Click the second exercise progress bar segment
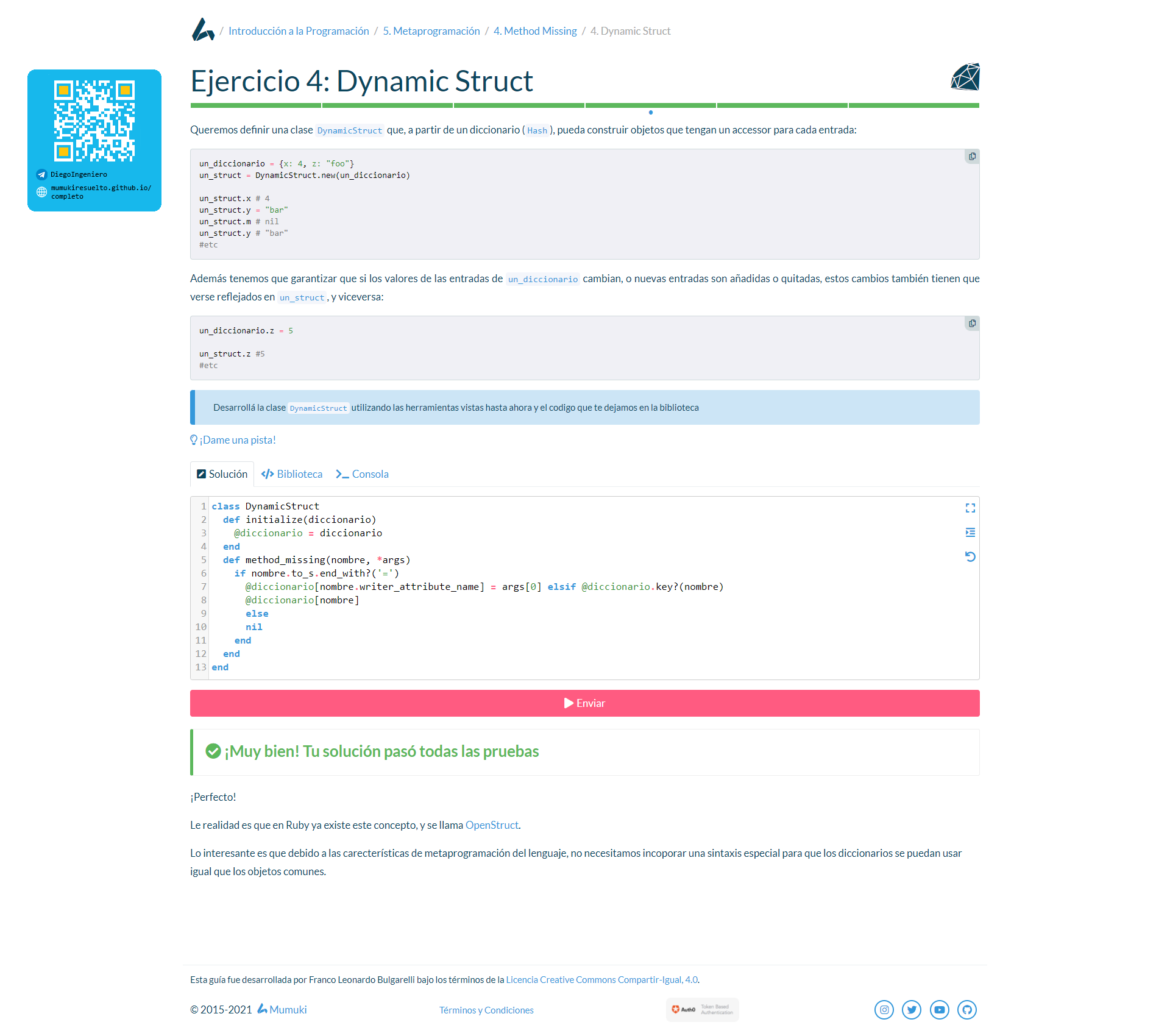Viewport: 1170px width, 1036px height. coord(388,105)
